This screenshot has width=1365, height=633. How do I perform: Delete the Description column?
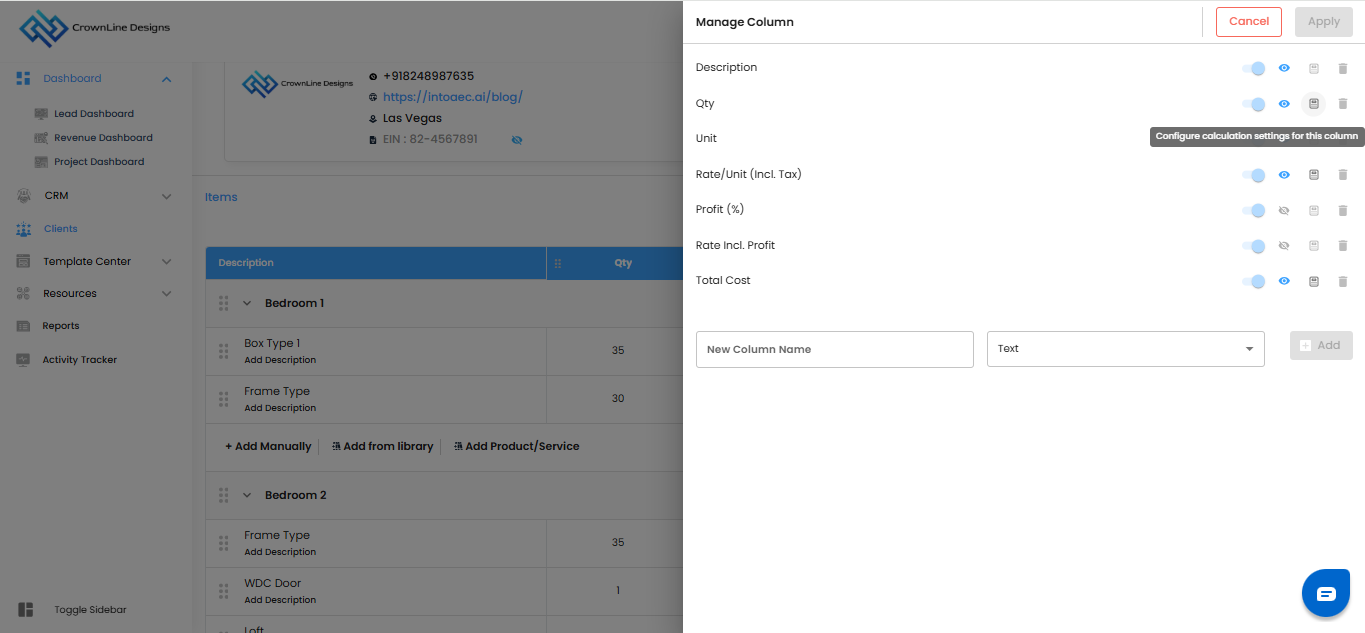coord(1343,69)
